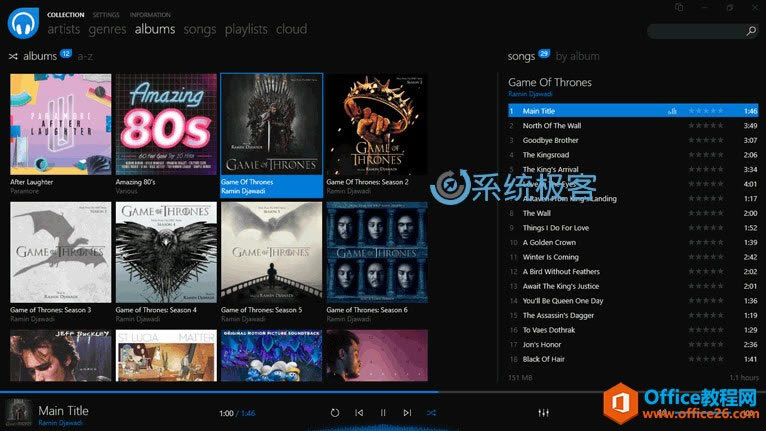The height and width of the screenshot is (431, 766).
Task: Click the search input field
Action: click(696, 31)
